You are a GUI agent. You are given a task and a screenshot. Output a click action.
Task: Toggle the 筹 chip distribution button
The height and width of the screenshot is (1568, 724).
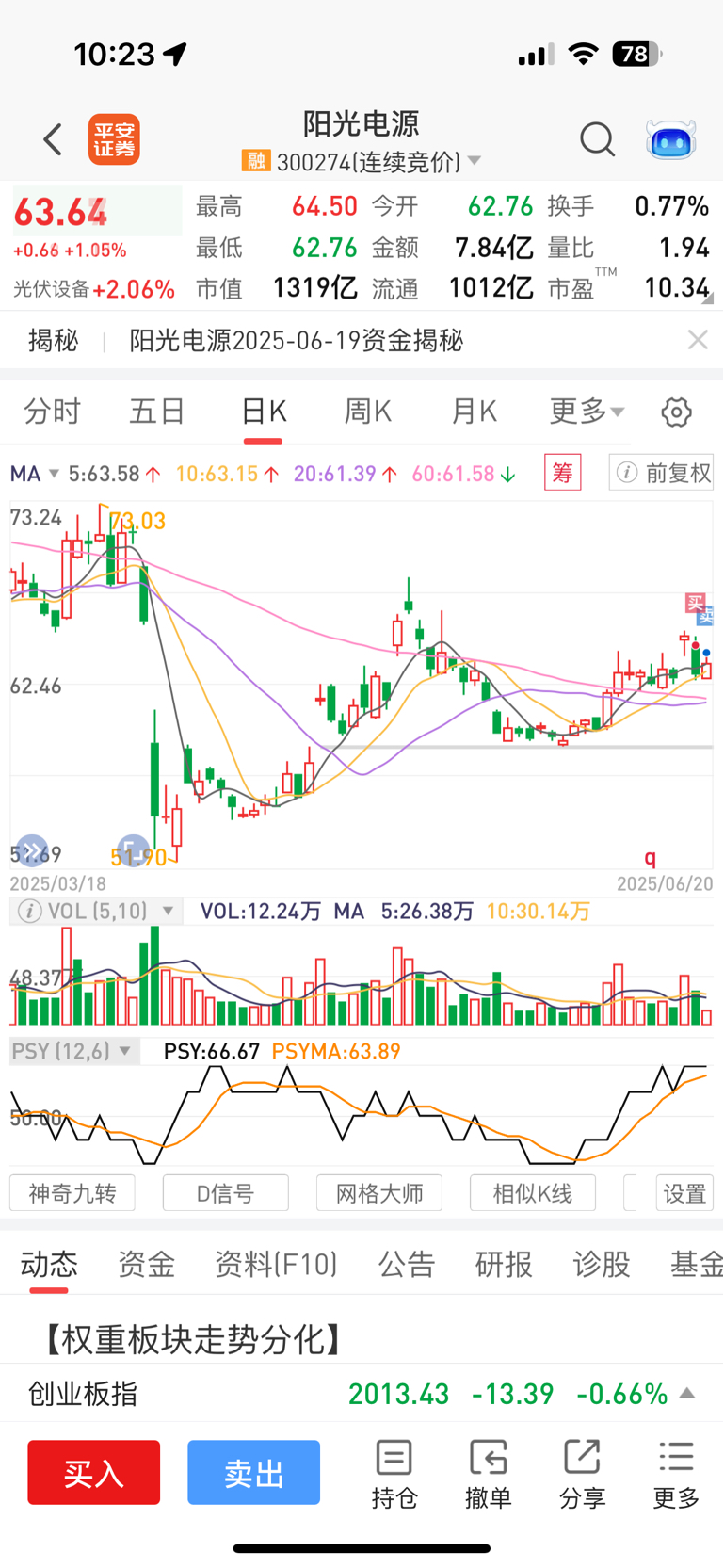tap(563, 473)
